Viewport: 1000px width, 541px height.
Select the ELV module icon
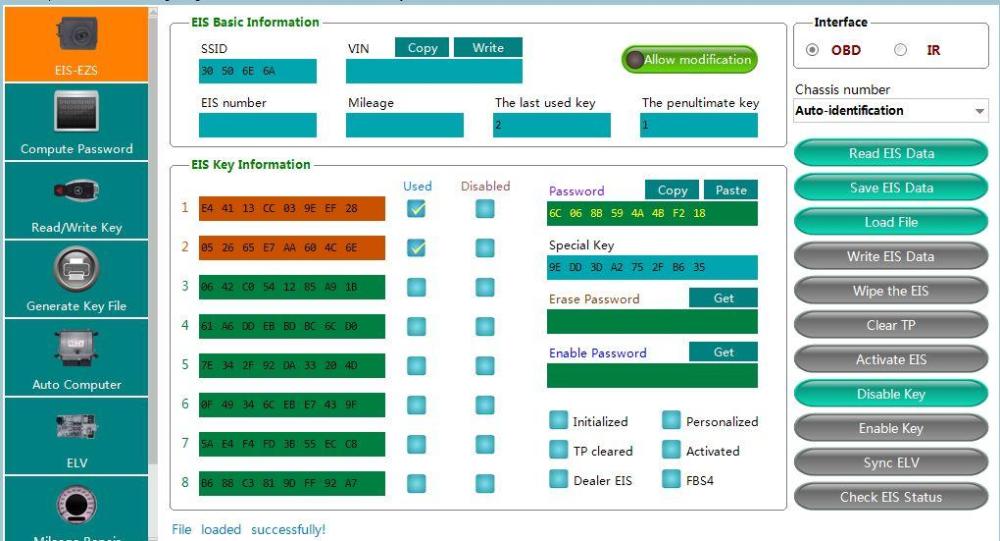tap(76, 425)
